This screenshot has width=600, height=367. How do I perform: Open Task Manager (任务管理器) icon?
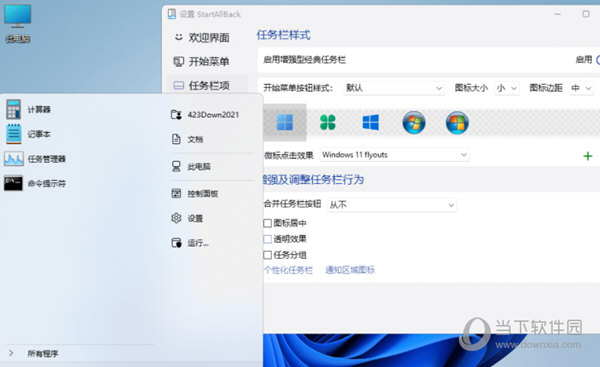pyautogui.click(x=14, y=159)
